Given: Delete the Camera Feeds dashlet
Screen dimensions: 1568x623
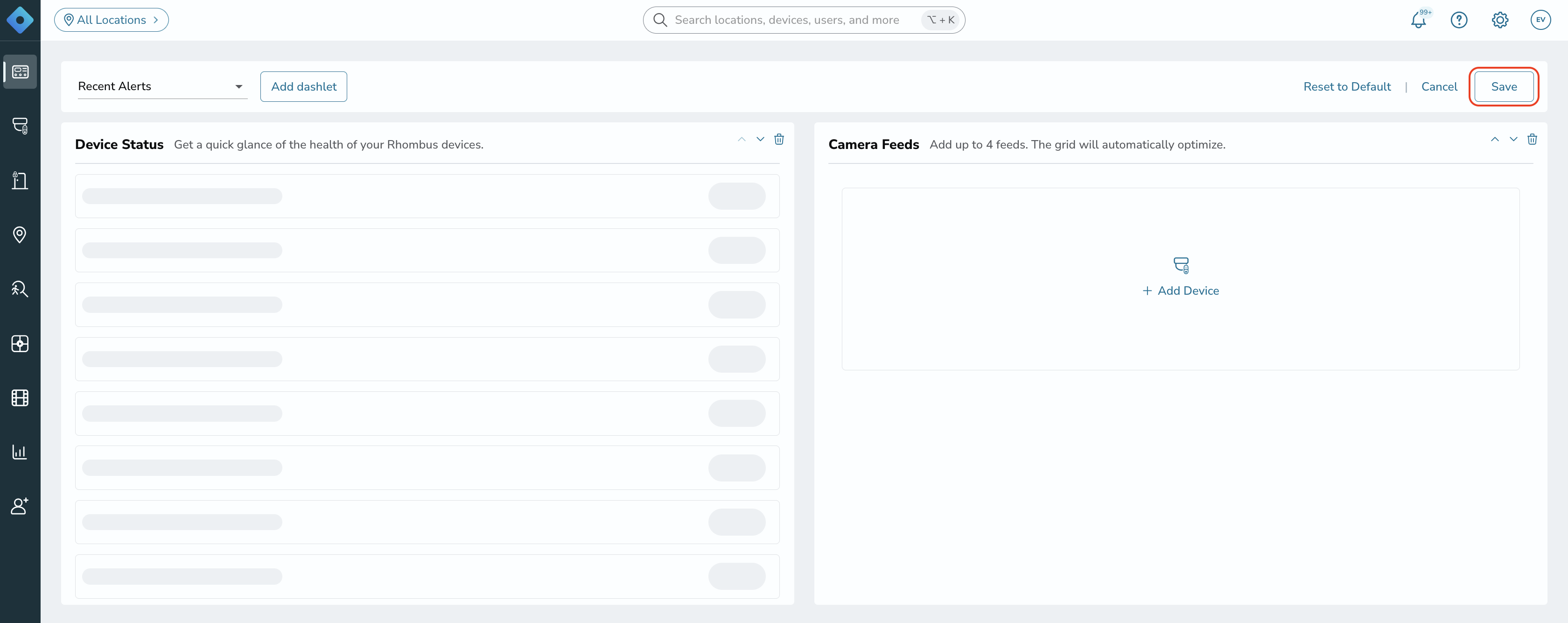Looking at the screenshot, I should click(1532, 140).
